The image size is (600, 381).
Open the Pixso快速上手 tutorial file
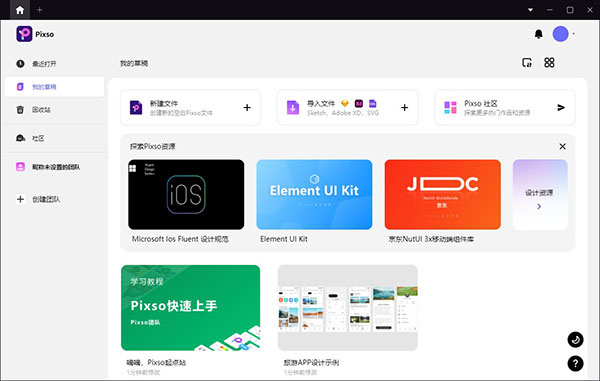[191, 308]
